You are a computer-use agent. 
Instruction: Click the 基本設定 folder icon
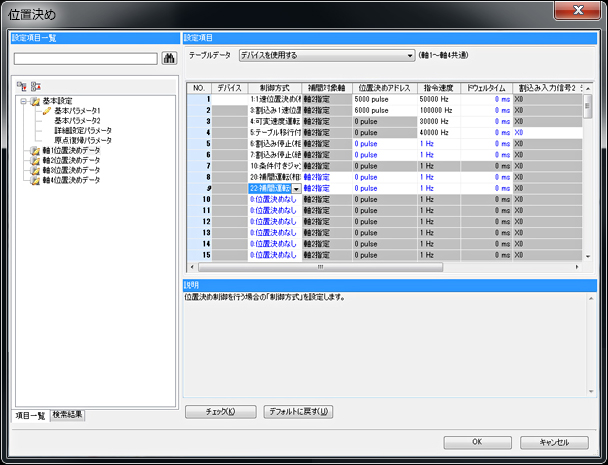point(34,101)
